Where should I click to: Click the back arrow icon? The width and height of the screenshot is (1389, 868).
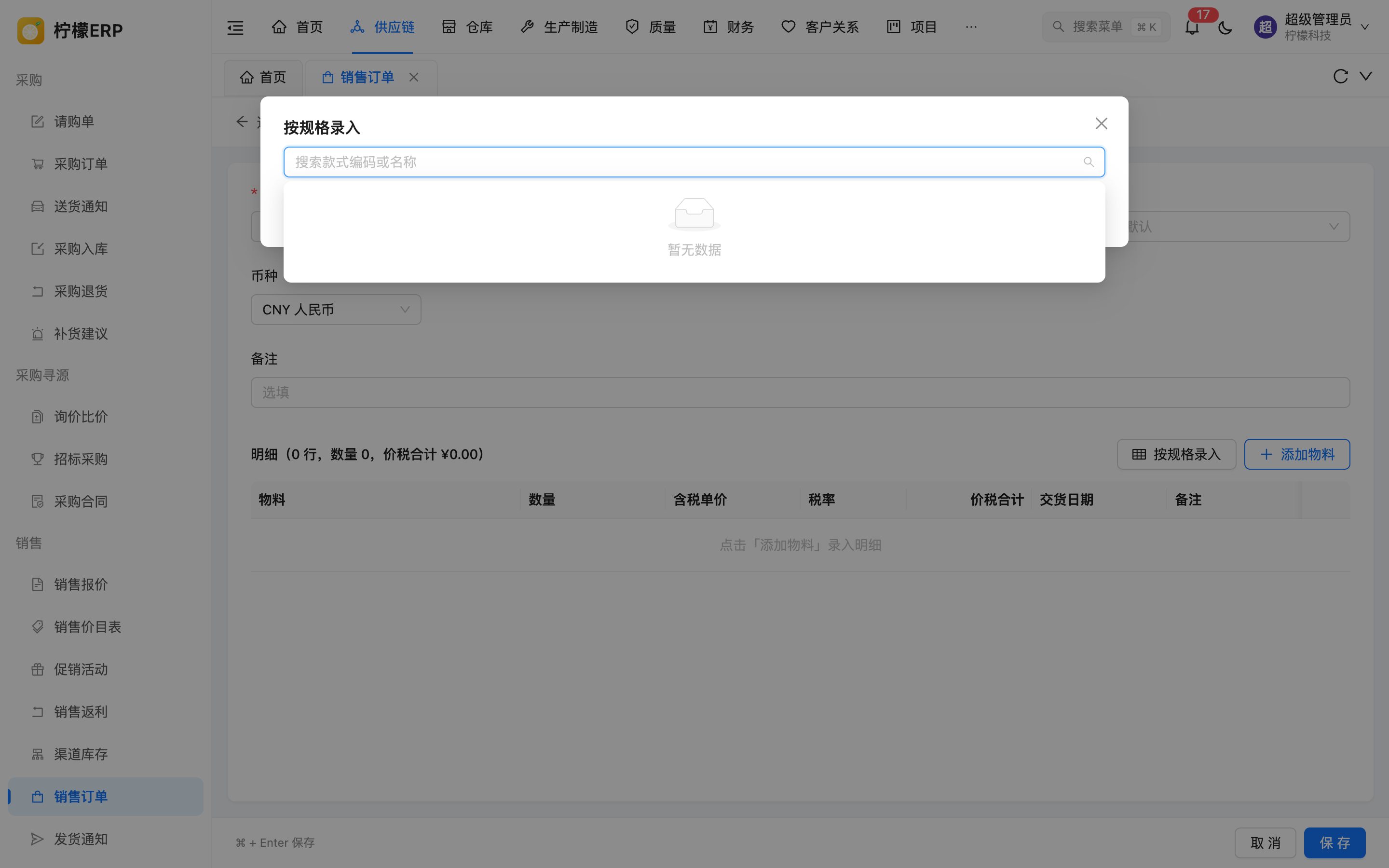(x=242, y=122)
